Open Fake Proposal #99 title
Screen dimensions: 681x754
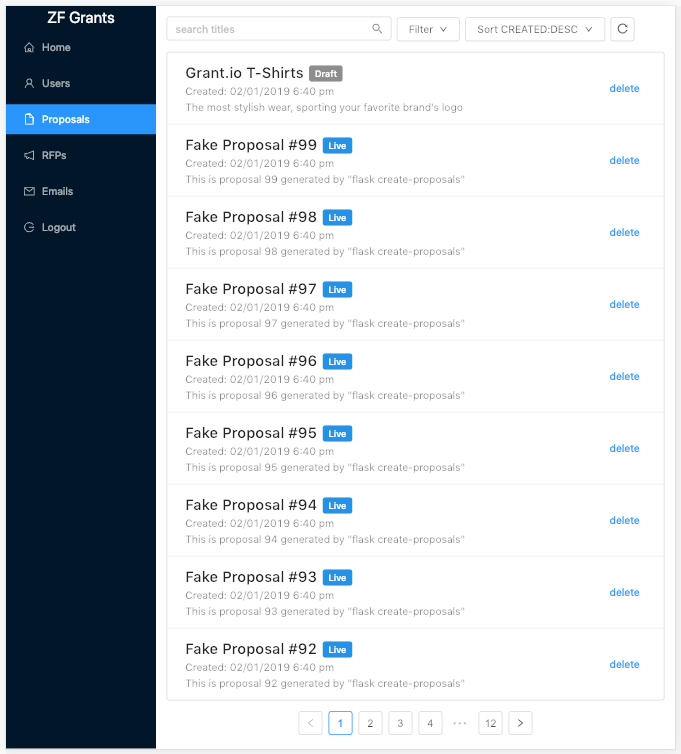251,145
